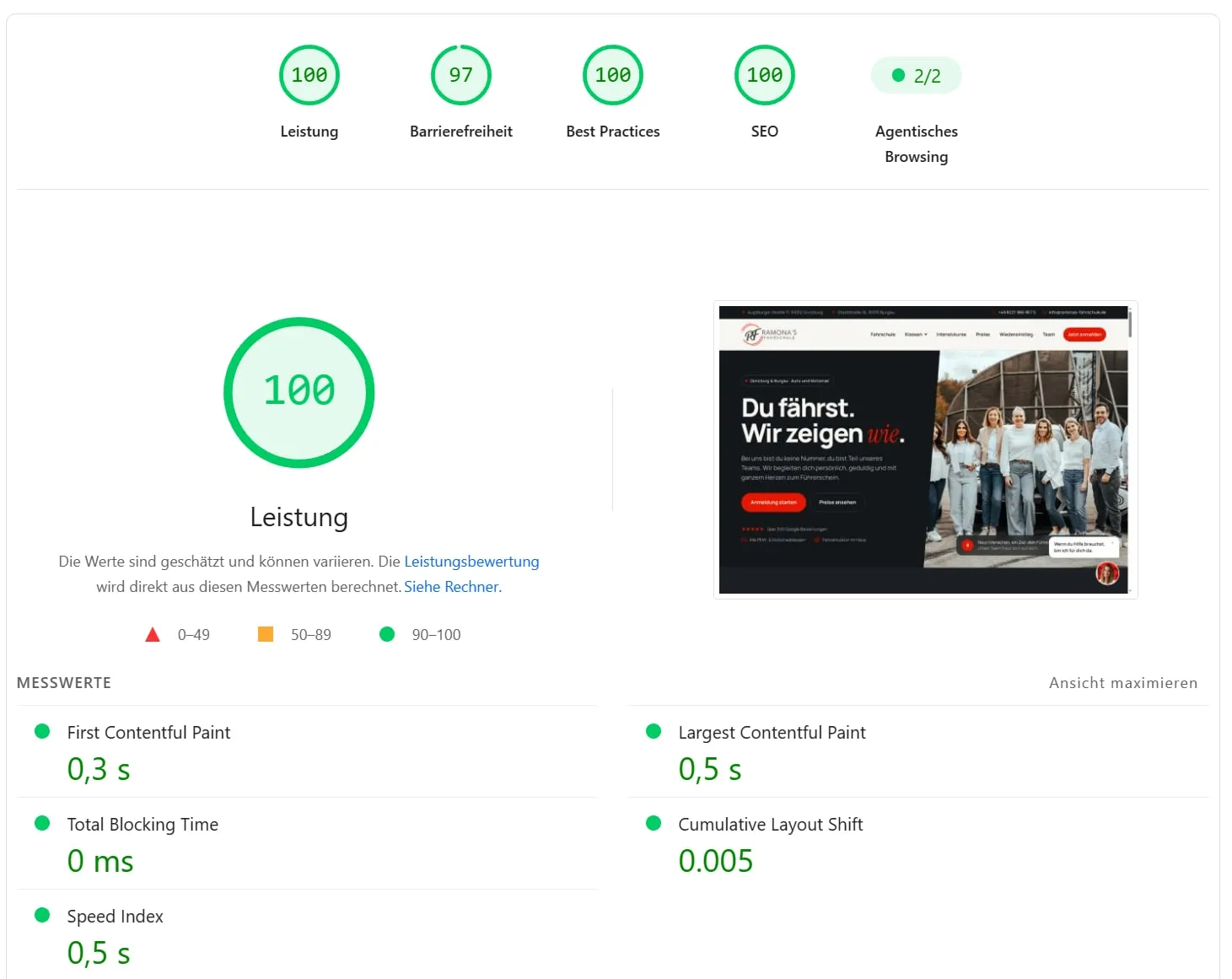This screenshot has width=1232, height=979.
Task: Click the green circle 90–100 legend icon
Action: click(387, 634)
